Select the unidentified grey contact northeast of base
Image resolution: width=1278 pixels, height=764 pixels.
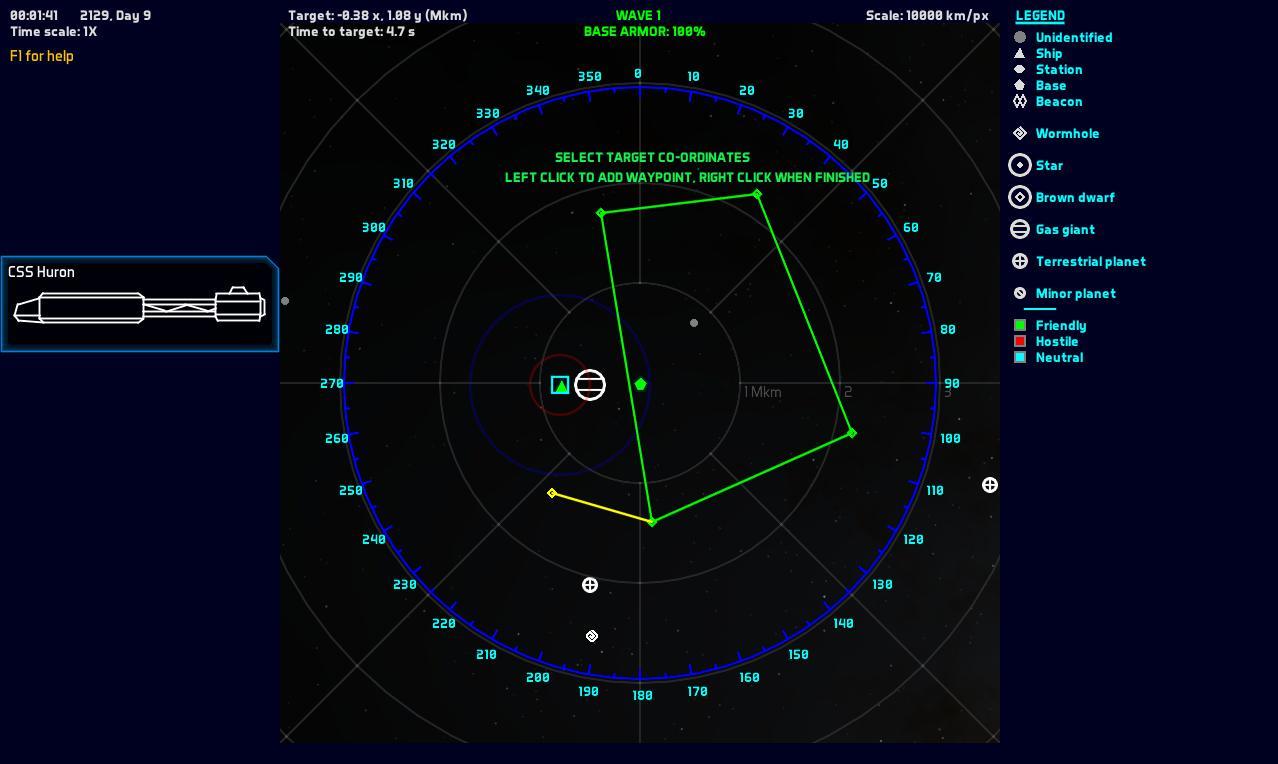click(694, 323)
